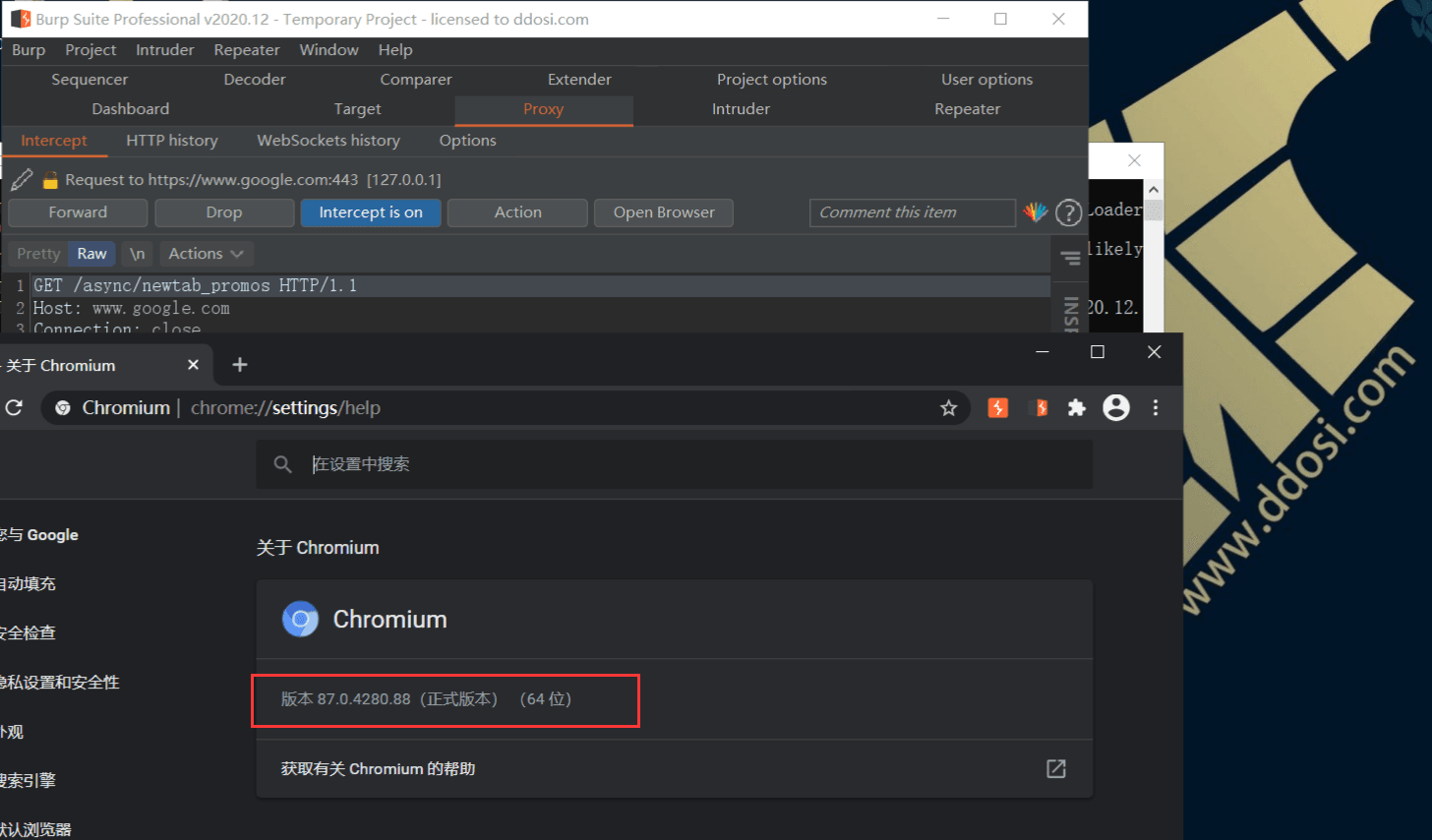The width and height of the screenshot is (1432, 840).
Task: Open the proxy Options sub-tab
Action: [467, 141]
